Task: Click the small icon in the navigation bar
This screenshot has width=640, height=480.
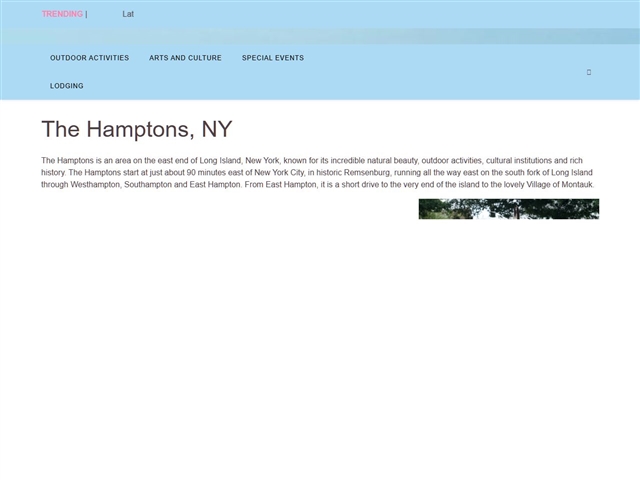Action: coord(589,72)
